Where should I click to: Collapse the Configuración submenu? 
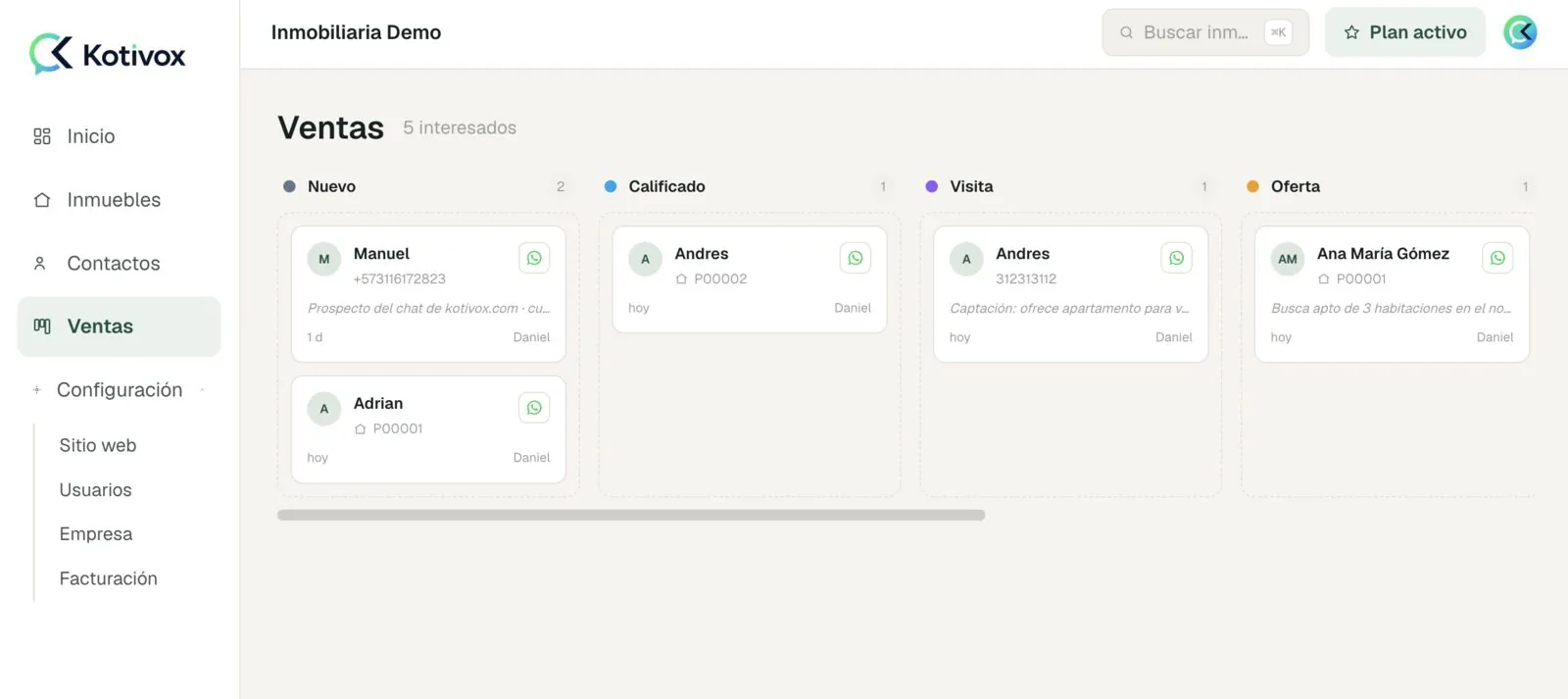click(x=202, y=390)
